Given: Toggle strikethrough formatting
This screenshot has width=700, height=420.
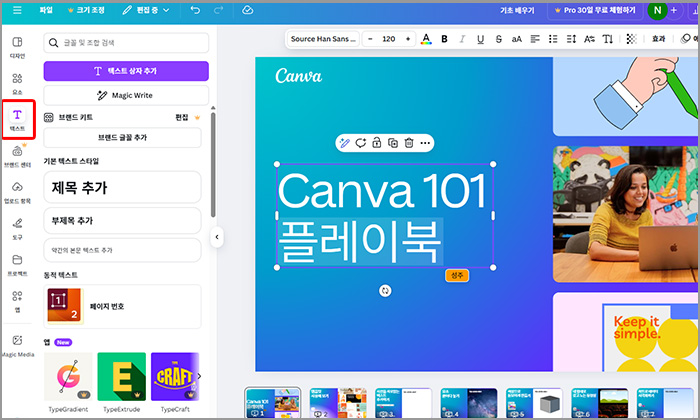Looking at the screenshot, I should tap(499, 39).
